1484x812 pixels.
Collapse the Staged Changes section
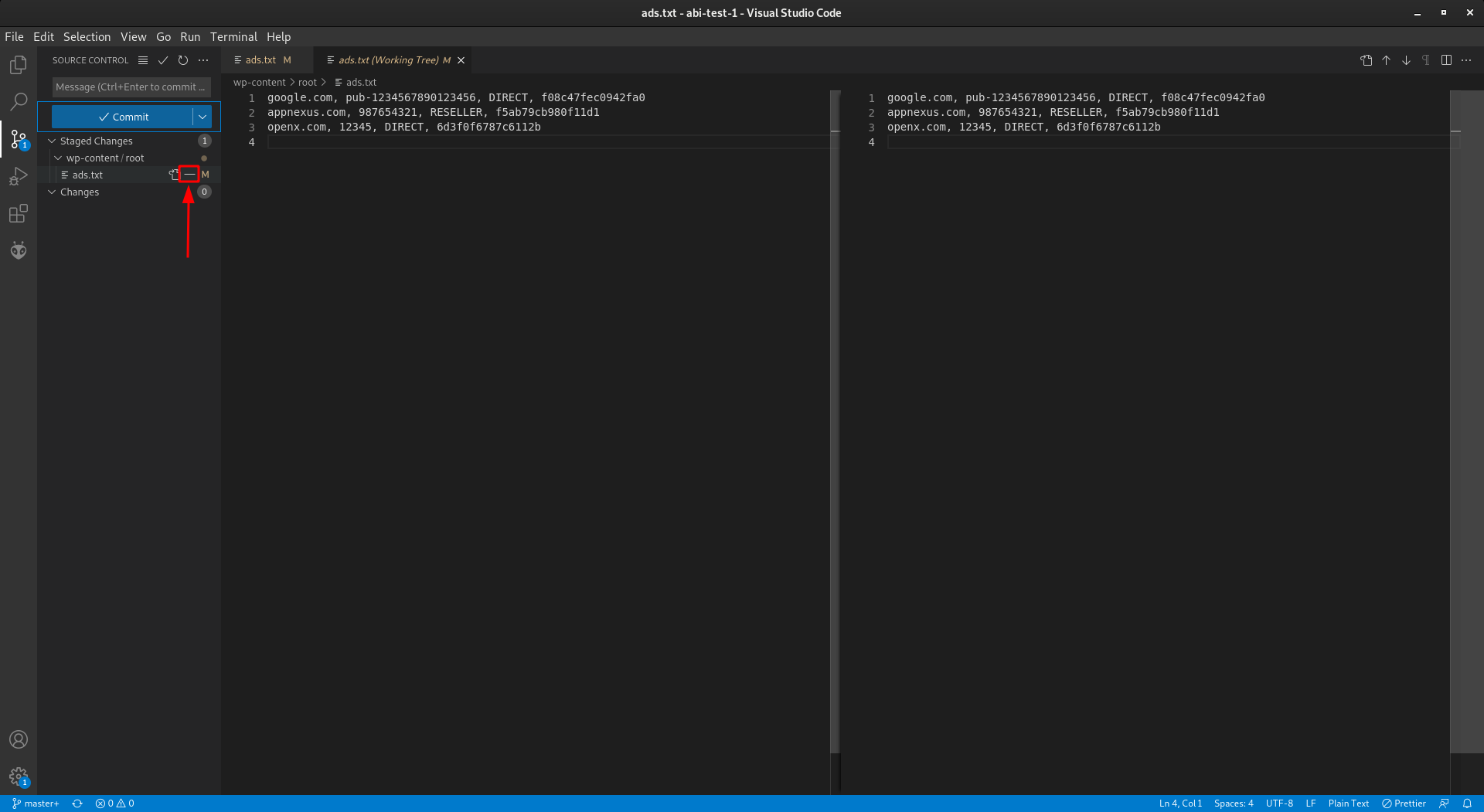coord(52,141)
